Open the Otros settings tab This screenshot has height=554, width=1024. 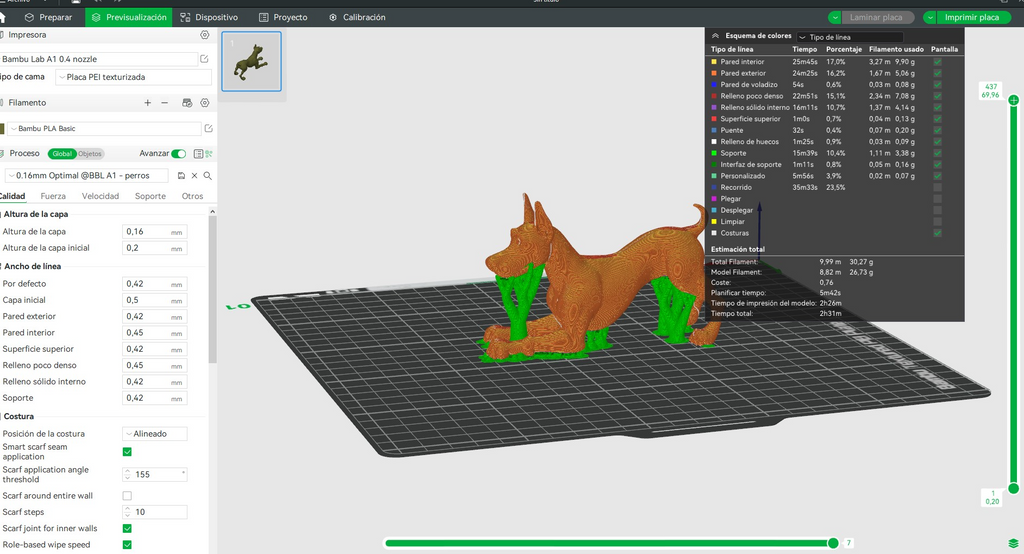point(193,196)
